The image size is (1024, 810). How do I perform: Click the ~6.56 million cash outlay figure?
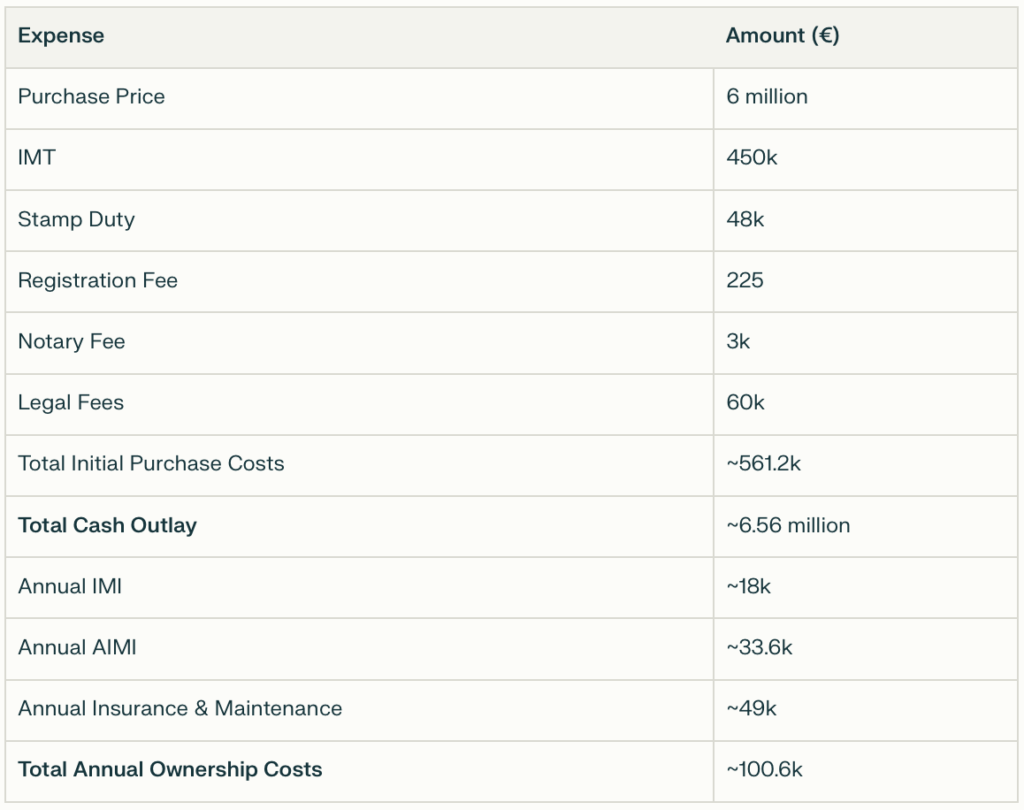(x=786, y=525)
